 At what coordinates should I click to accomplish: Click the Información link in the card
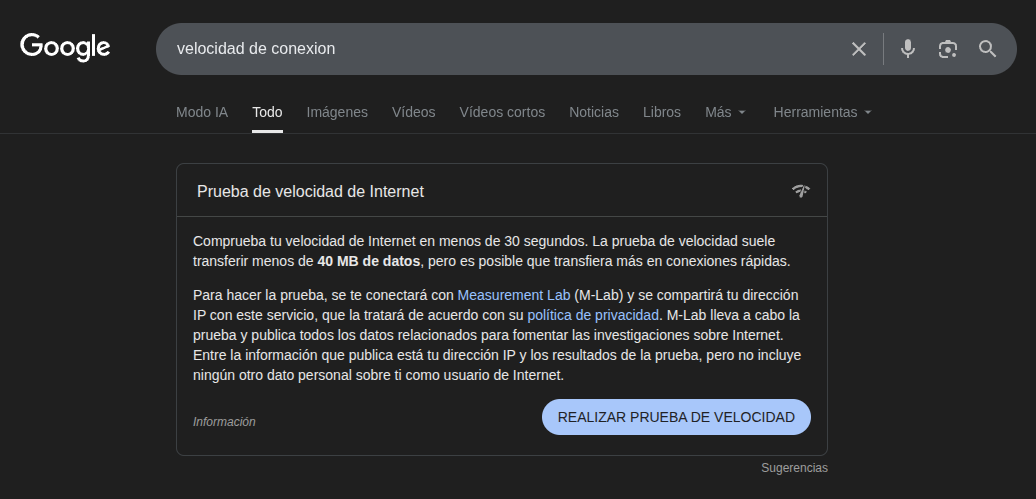point(224,422)
